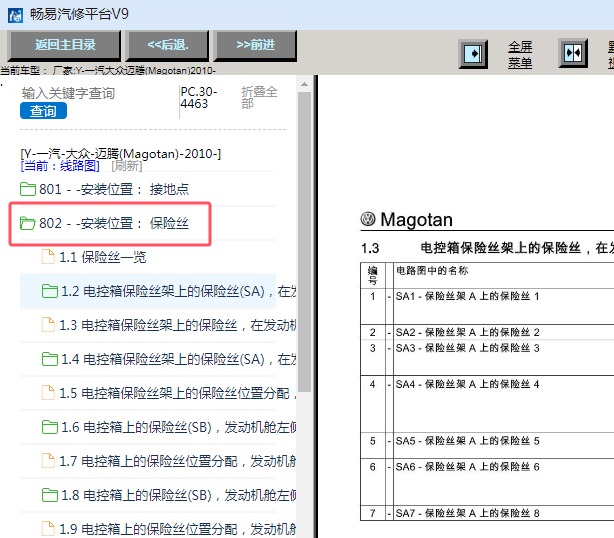Click the 畅易汽修平台 app logo icon
Screen dimensions: 614x538
click(x=15, y=16)
